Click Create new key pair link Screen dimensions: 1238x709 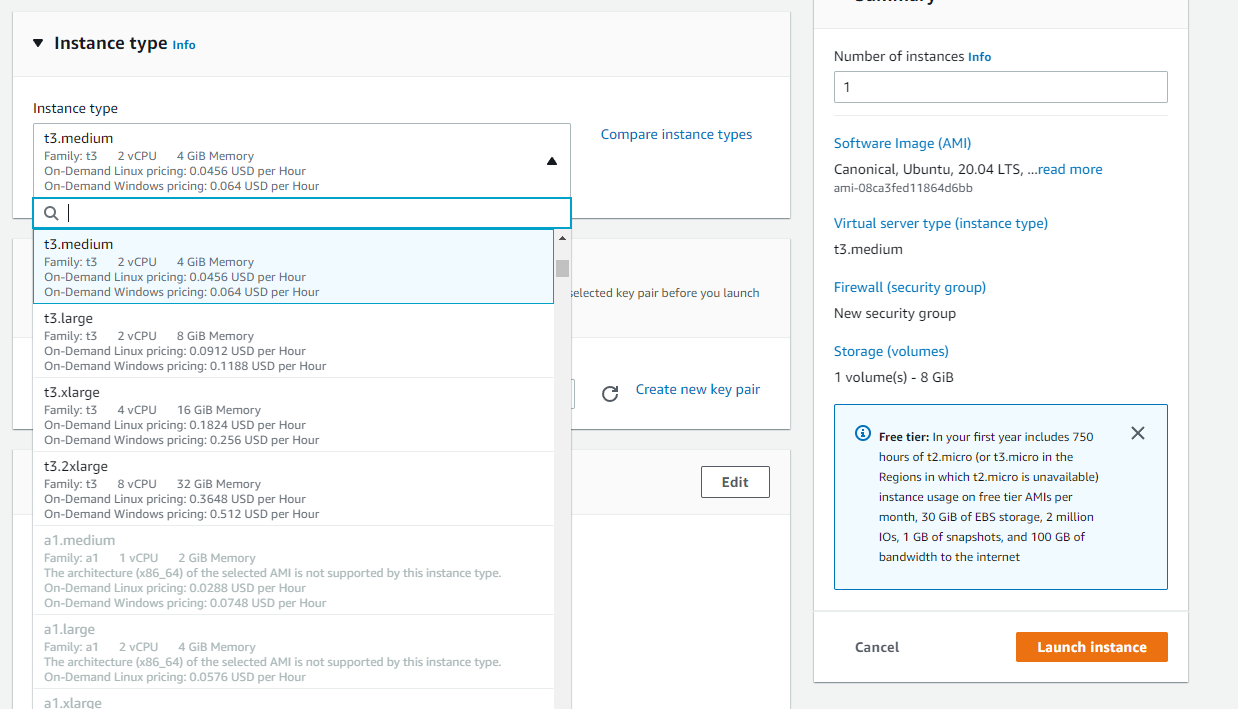(x=697, y=389)
